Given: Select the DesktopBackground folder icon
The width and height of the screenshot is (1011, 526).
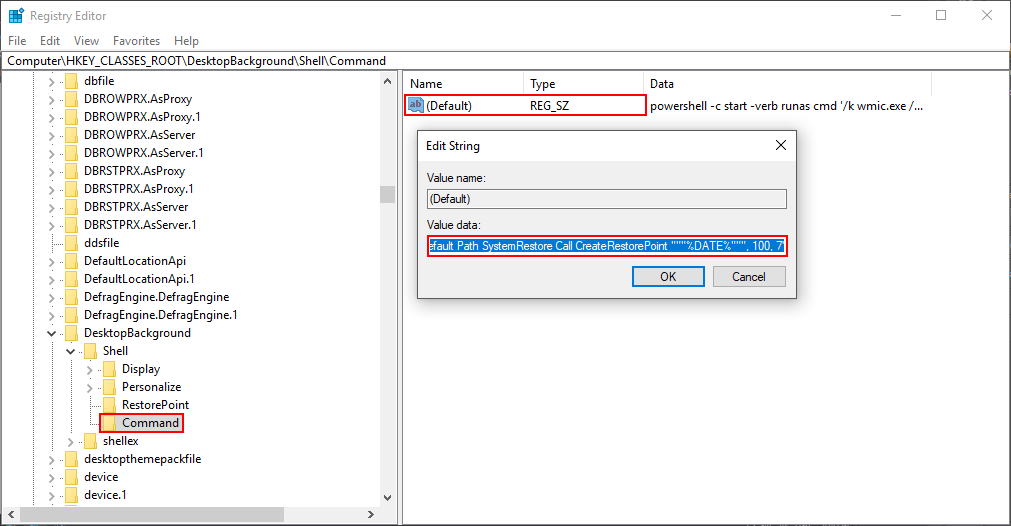Looking at the screenshot, I should pos(72,333).
